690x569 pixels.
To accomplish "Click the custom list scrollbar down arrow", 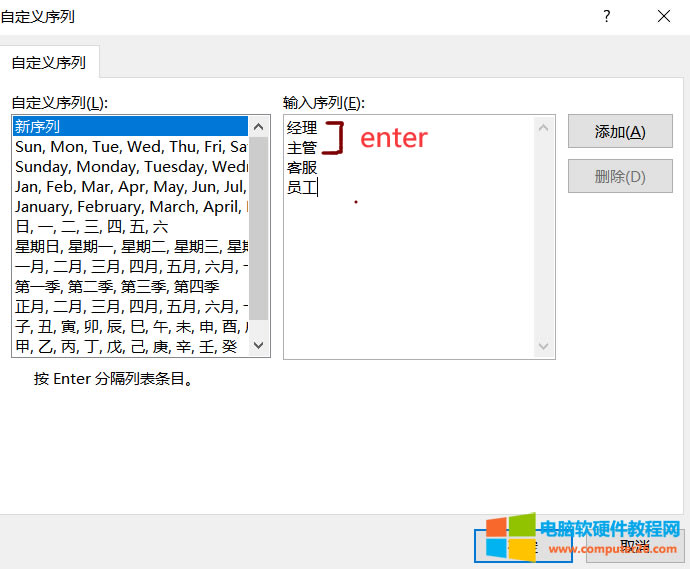I will click(259, 346).
